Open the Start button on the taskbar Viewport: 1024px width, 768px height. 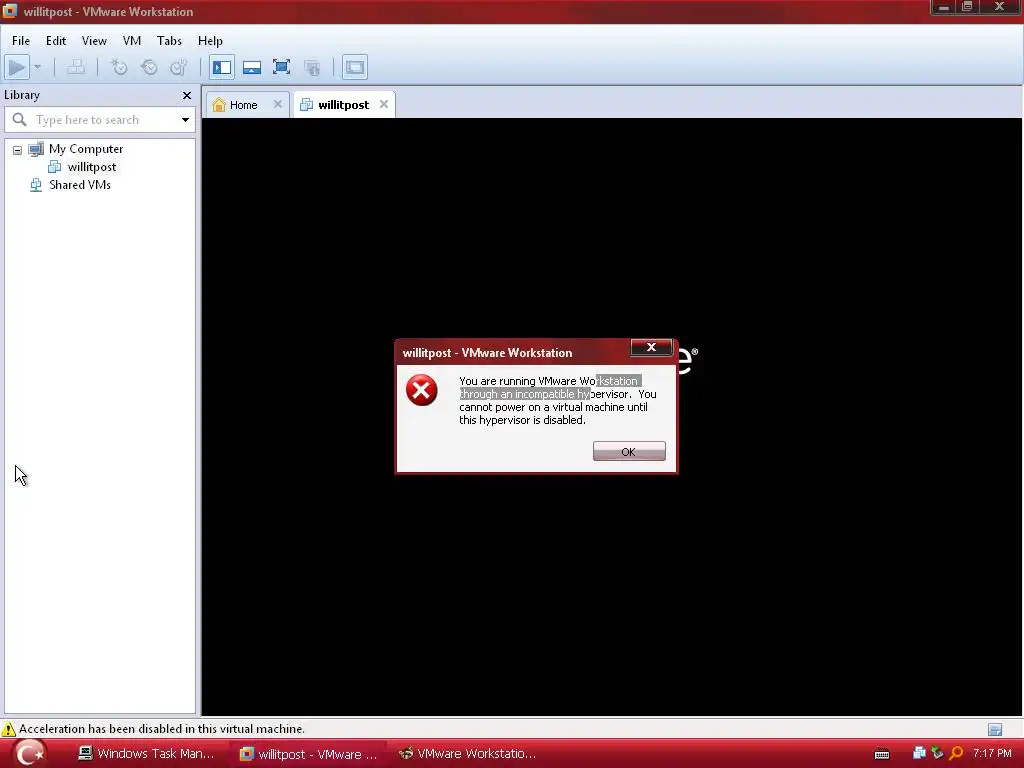coord(30,753)
